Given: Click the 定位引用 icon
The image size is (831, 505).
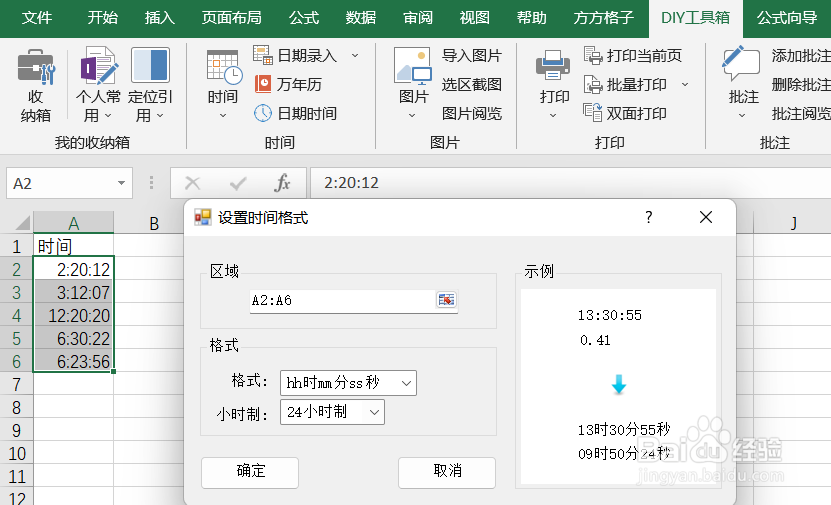Looking at the screenshot, I should click(x=150, y=70).
